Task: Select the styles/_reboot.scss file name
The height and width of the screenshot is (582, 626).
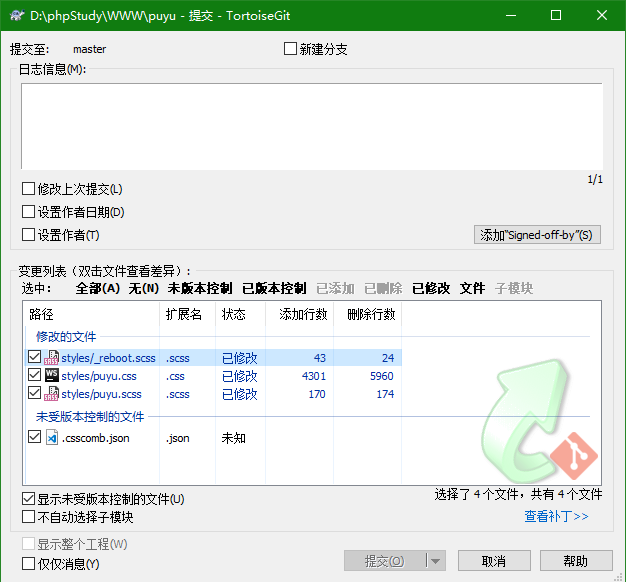Action: 108,358
